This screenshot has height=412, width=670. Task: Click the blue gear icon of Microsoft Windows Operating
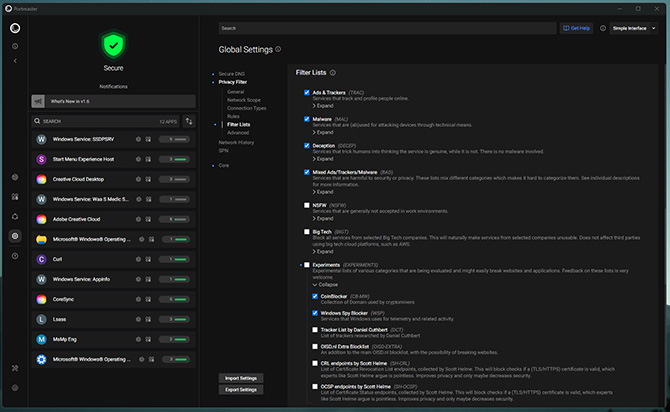[41, 359]
